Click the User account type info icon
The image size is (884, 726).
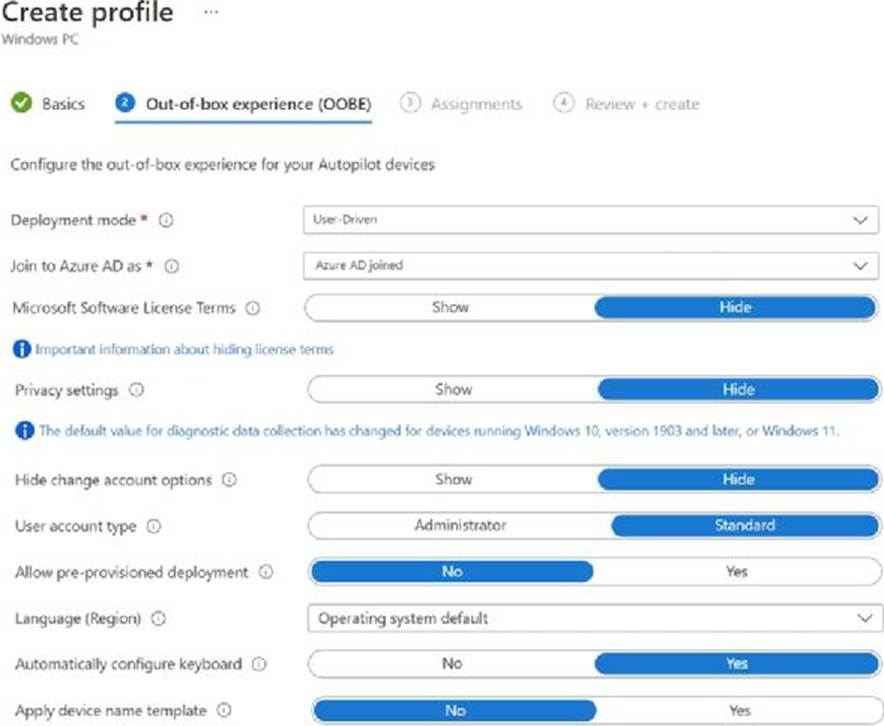click(x=154, y=526)
